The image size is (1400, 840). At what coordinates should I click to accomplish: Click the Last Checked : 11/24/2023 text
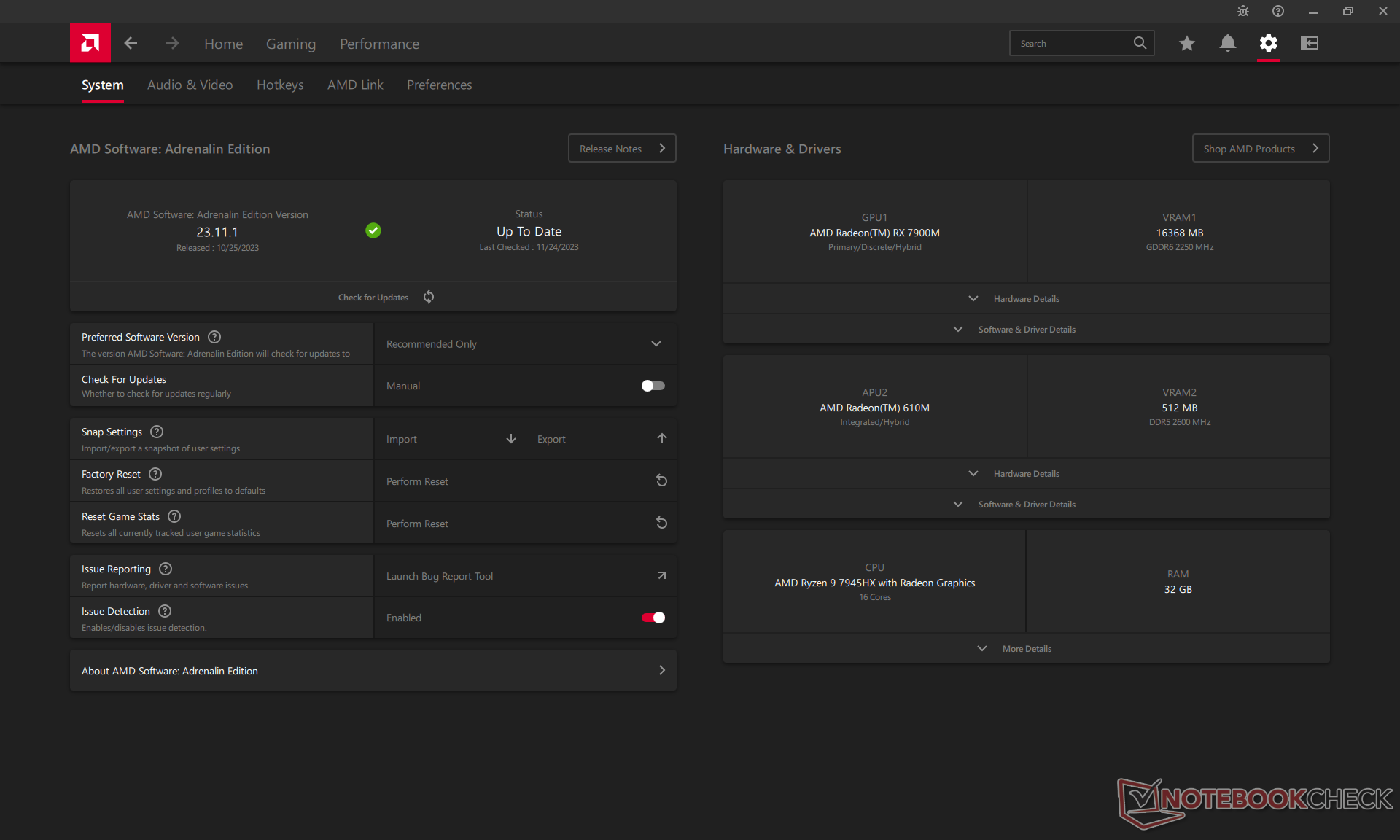pos(529,247)
